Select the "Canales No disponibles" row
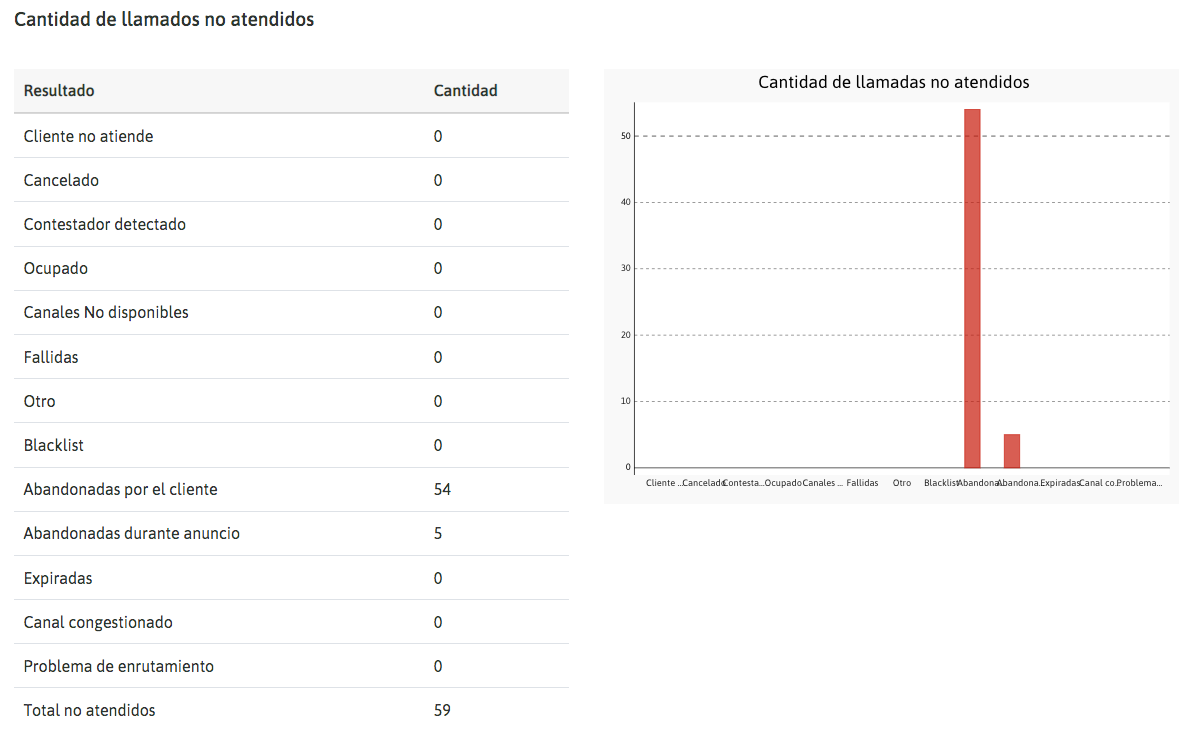Screen dimensions: 1179x731 point(106,312)
